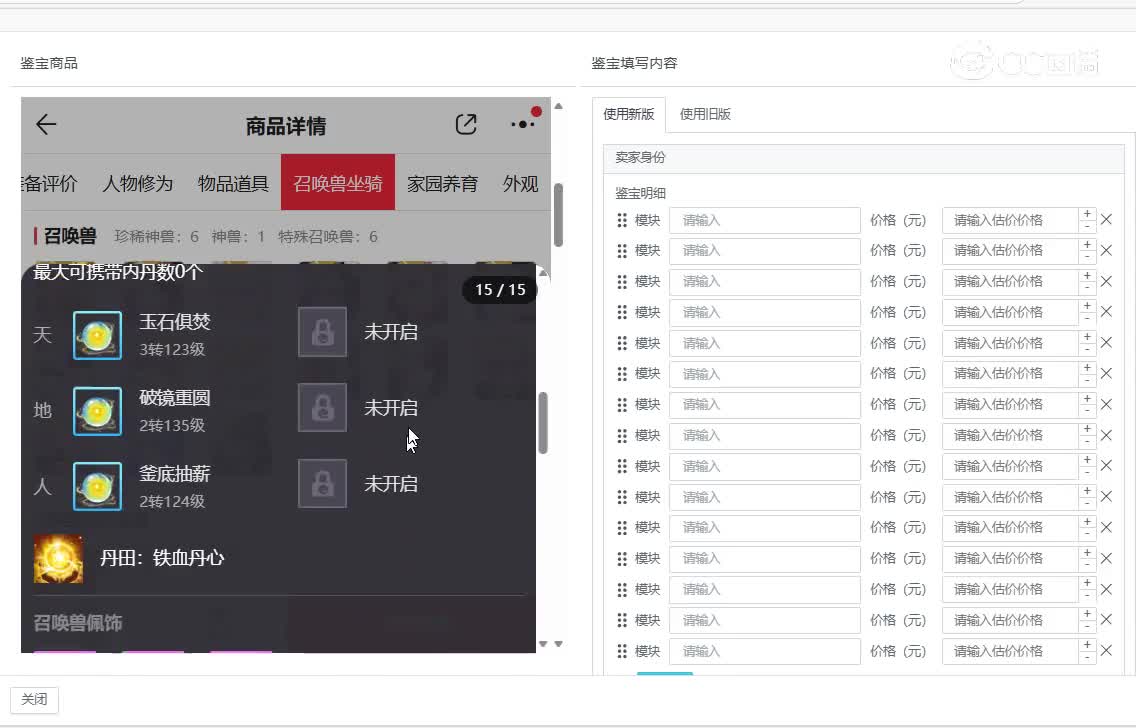The image size is (1136, 728).
Task: Click the down arrow of 鉴宝商品 scrollbar
Action: (x=558, y=643)
